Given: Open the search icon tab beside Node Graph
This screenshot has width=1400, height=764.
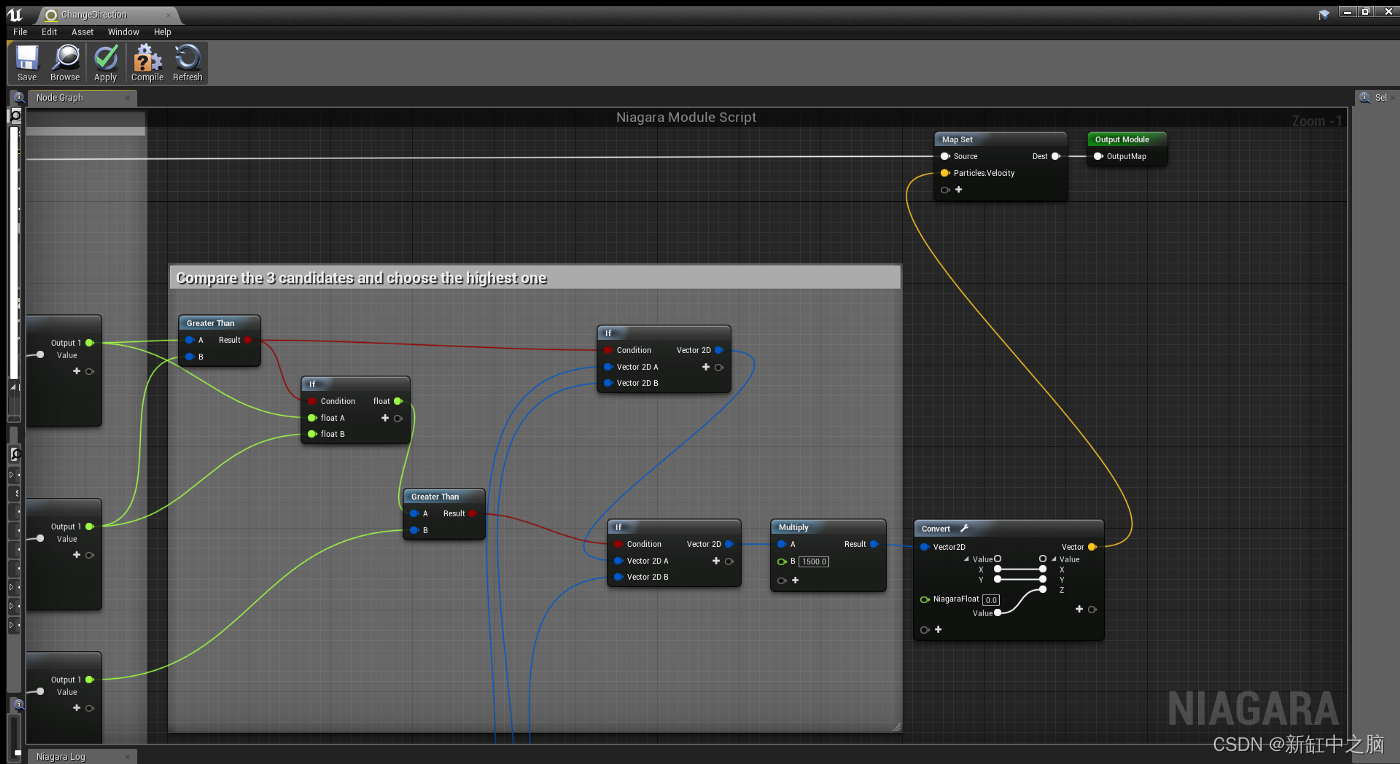Looking at the screenshot, I should pyautogui.click(x=18, y=98).
